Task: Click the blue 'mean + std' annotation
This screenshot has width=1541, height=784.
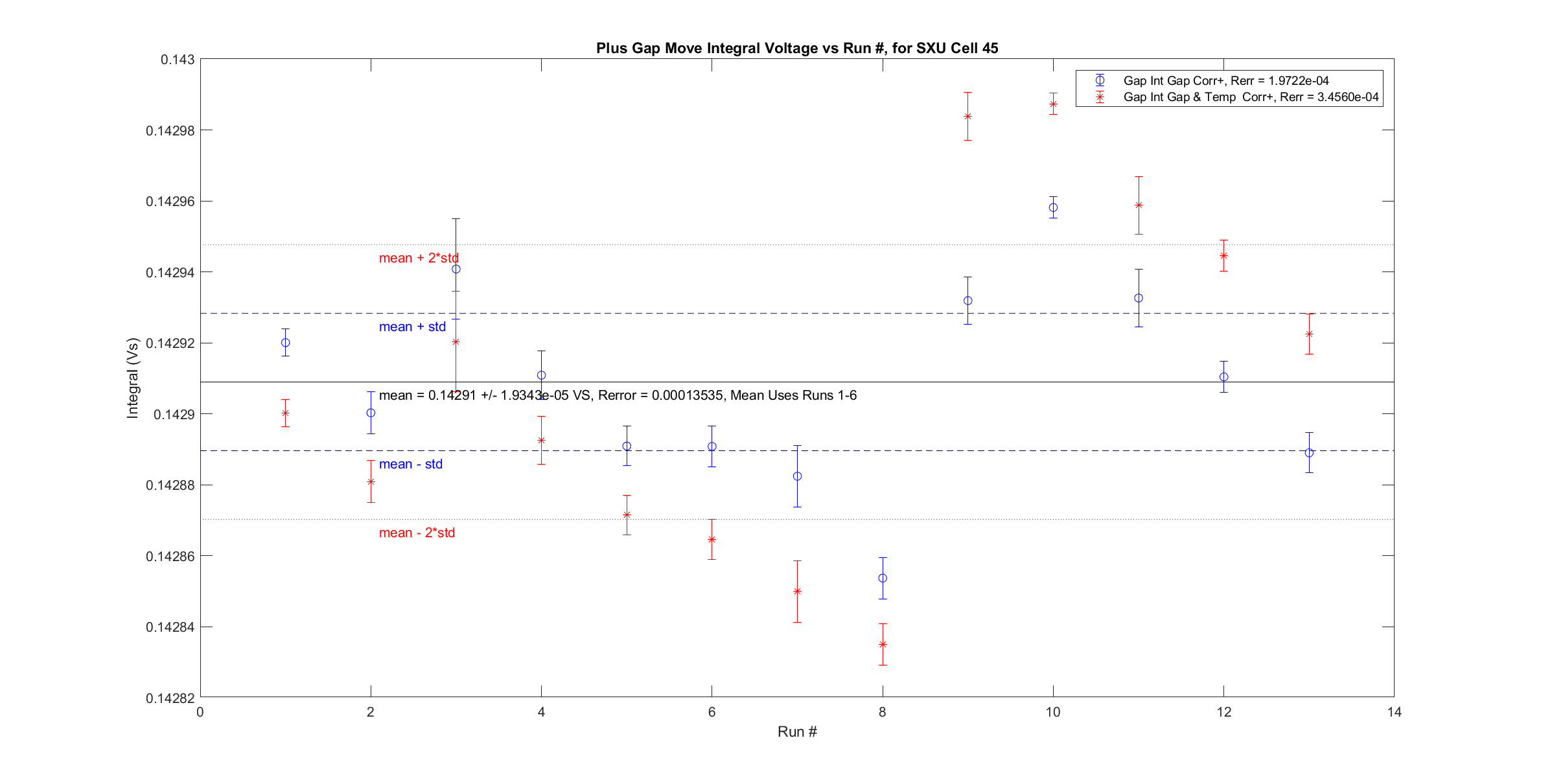Action: (x=412, y=327)
